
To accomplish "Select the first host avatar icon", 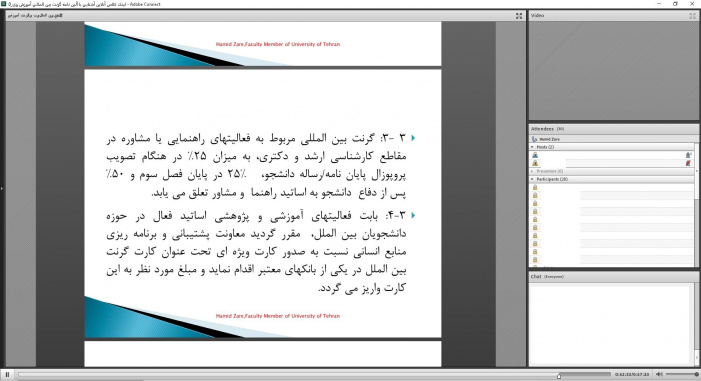I will (535, 155).
